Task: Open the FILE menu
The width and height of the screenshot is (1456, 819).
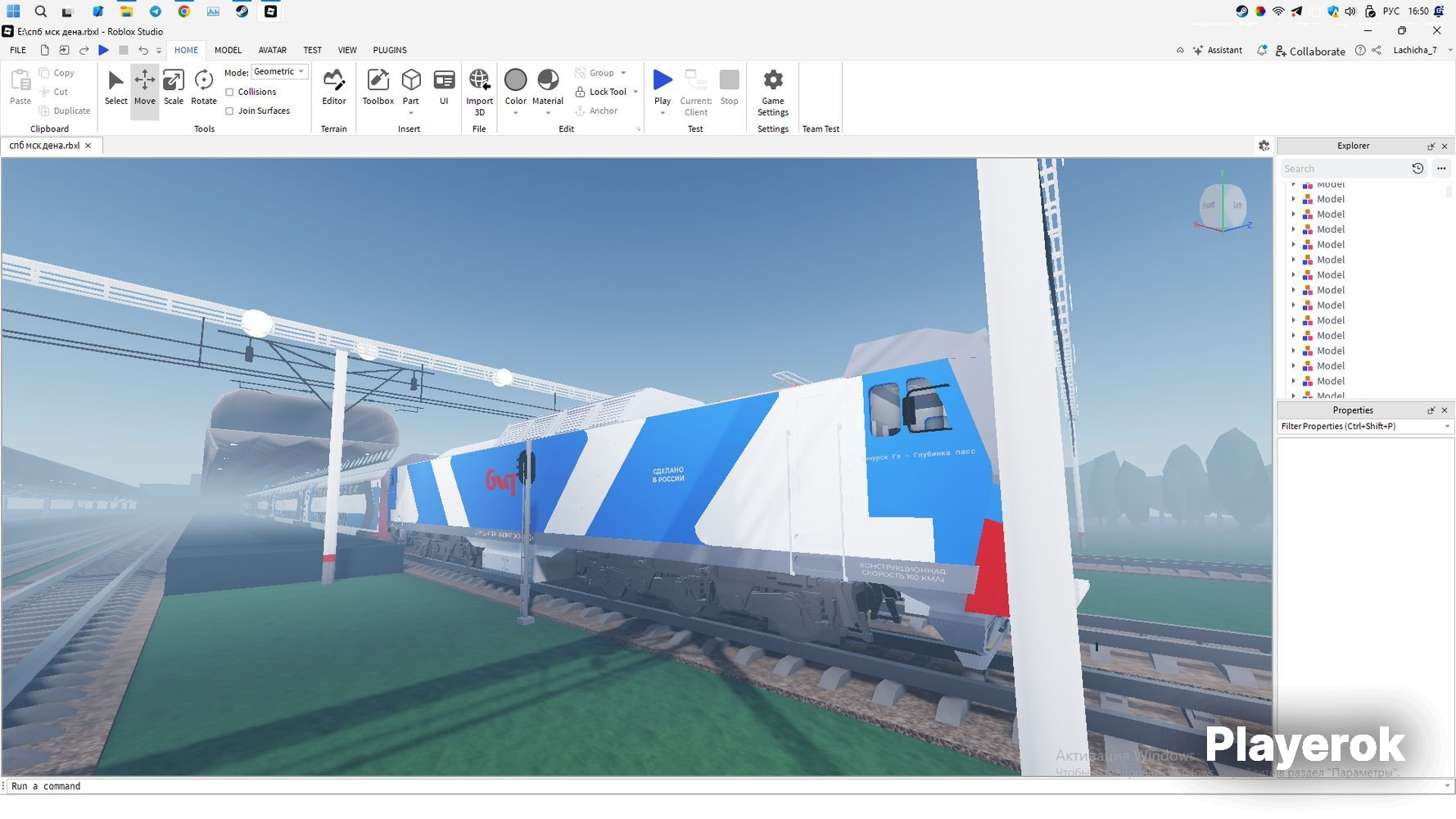Action: point(18,50)
